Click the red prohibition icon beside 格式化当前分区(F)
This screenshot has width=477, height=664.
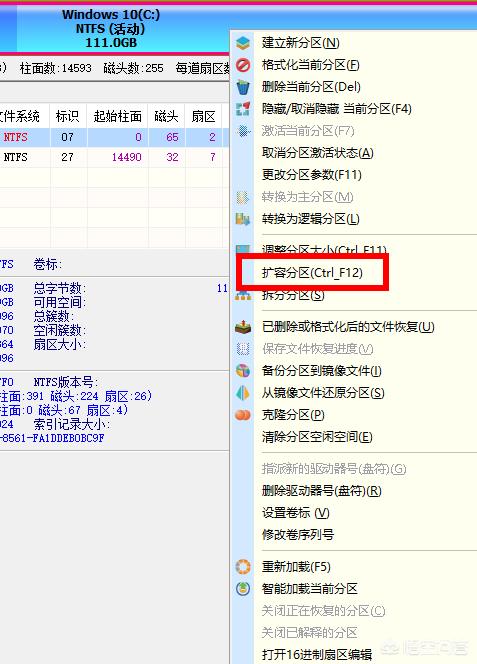coord(243,65)
